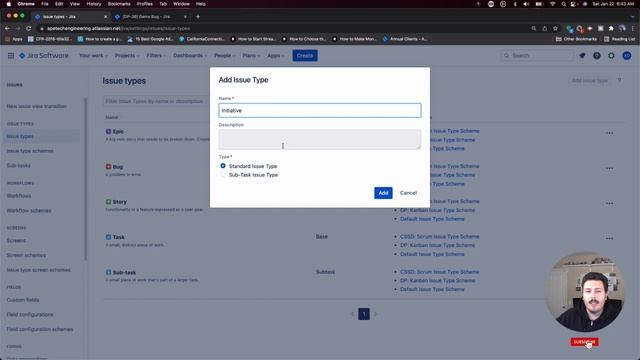Click Add button in the dialog
640x360 pixels.
click(383, 193)
